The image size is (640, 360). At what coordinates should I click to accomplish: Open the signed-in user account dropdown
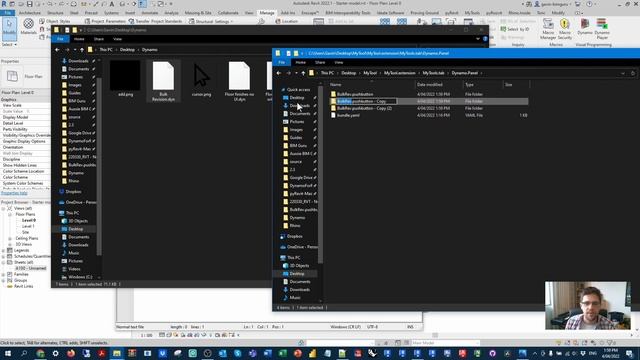tap(552, 4)
